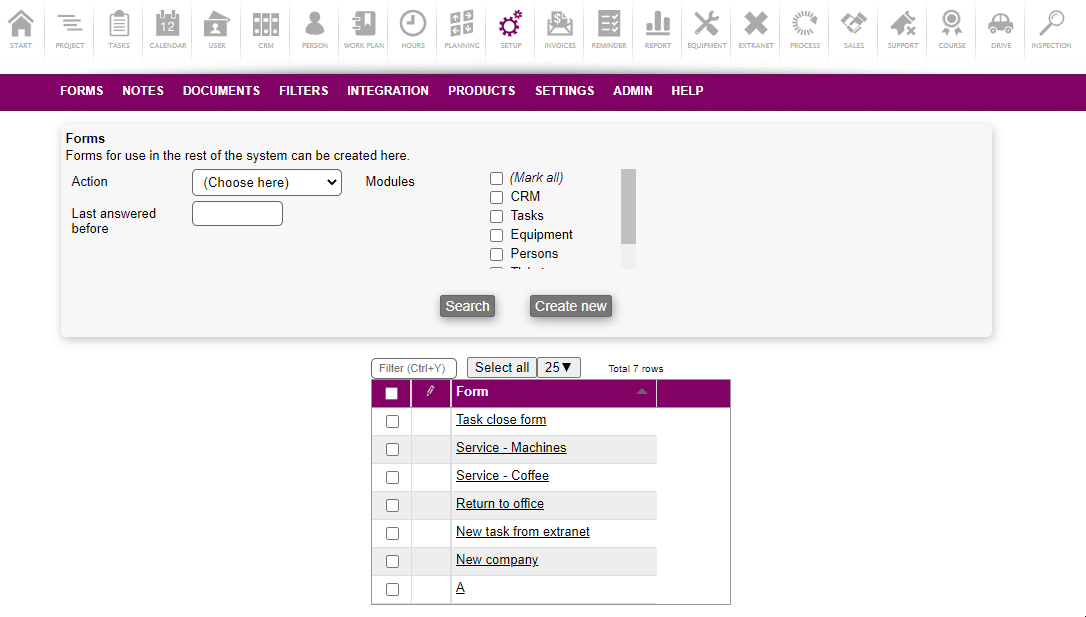Enable the Equipment module checkbox
This screenshot has width=1086, height=617.
click(x=496, y=236)
